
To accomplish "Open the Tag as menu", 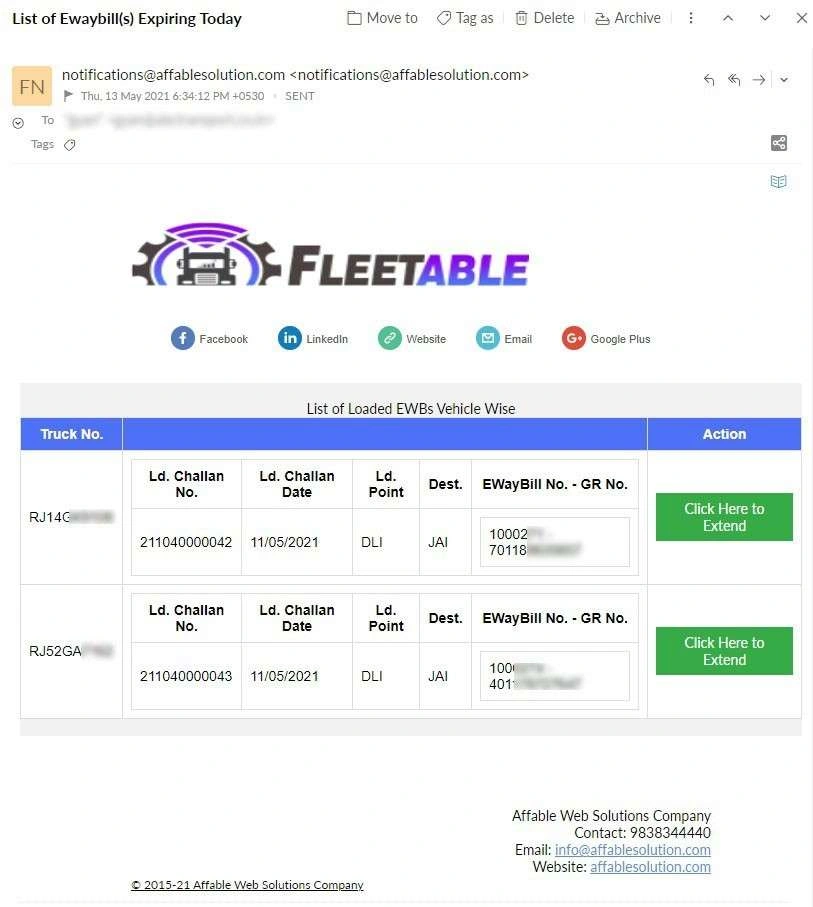I will tap(464, 17).
